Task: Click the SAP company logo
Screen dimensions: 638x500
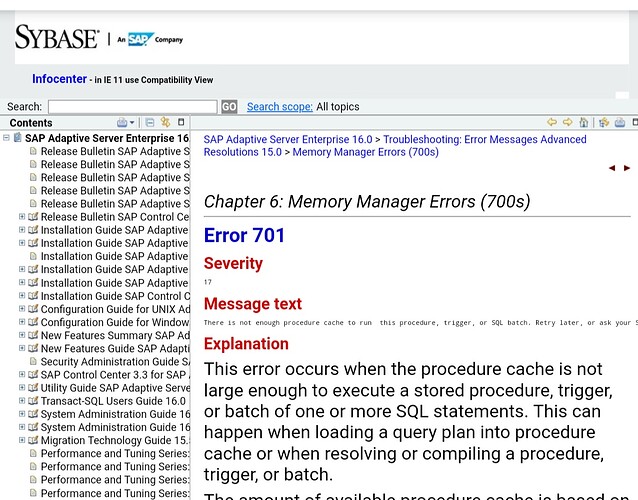Action: [x=141, y=39]
